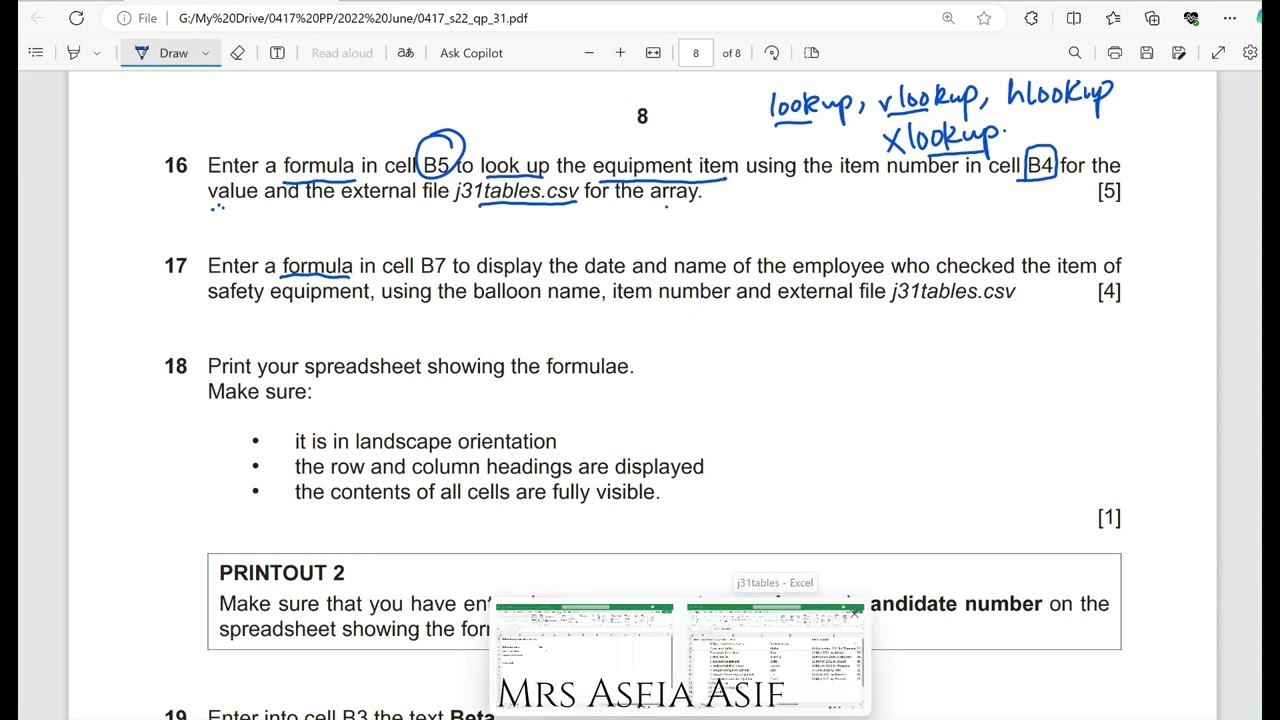Open the browser Settings and more menu
The image size is (1280, 720).
click(1230, 18)
